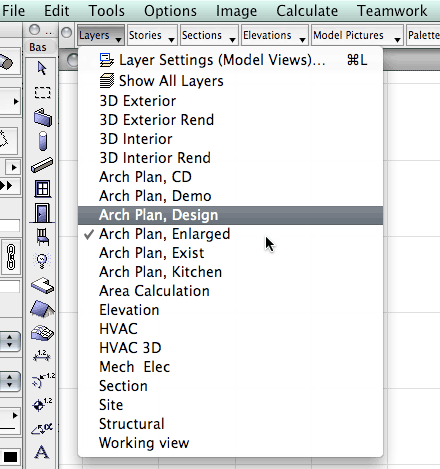Select the Text tool

point(42,452)
